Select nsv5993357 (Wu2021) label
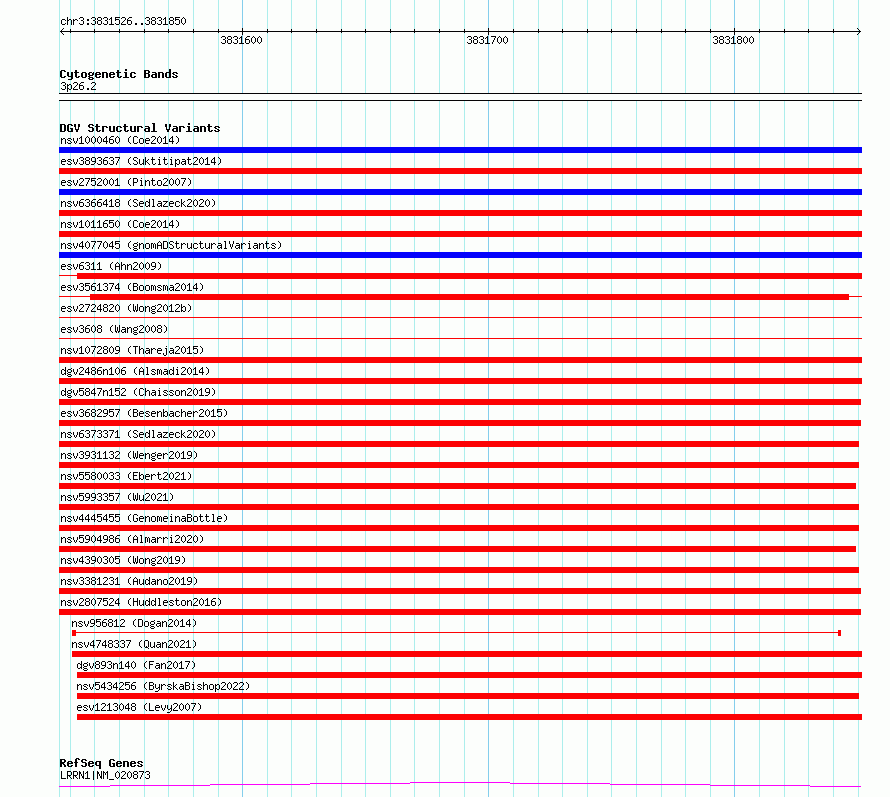 click(117, 497)
